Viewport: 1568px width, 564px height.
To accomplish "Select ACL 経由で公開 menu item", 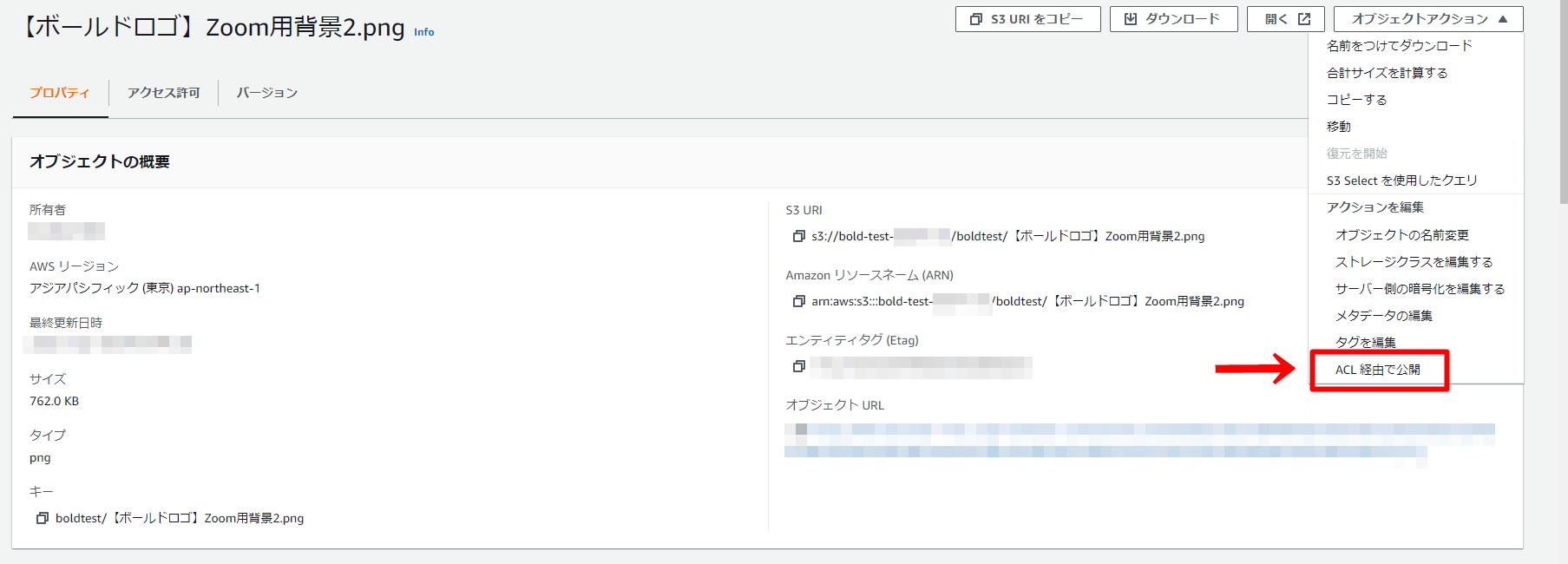I will 1377,370.
